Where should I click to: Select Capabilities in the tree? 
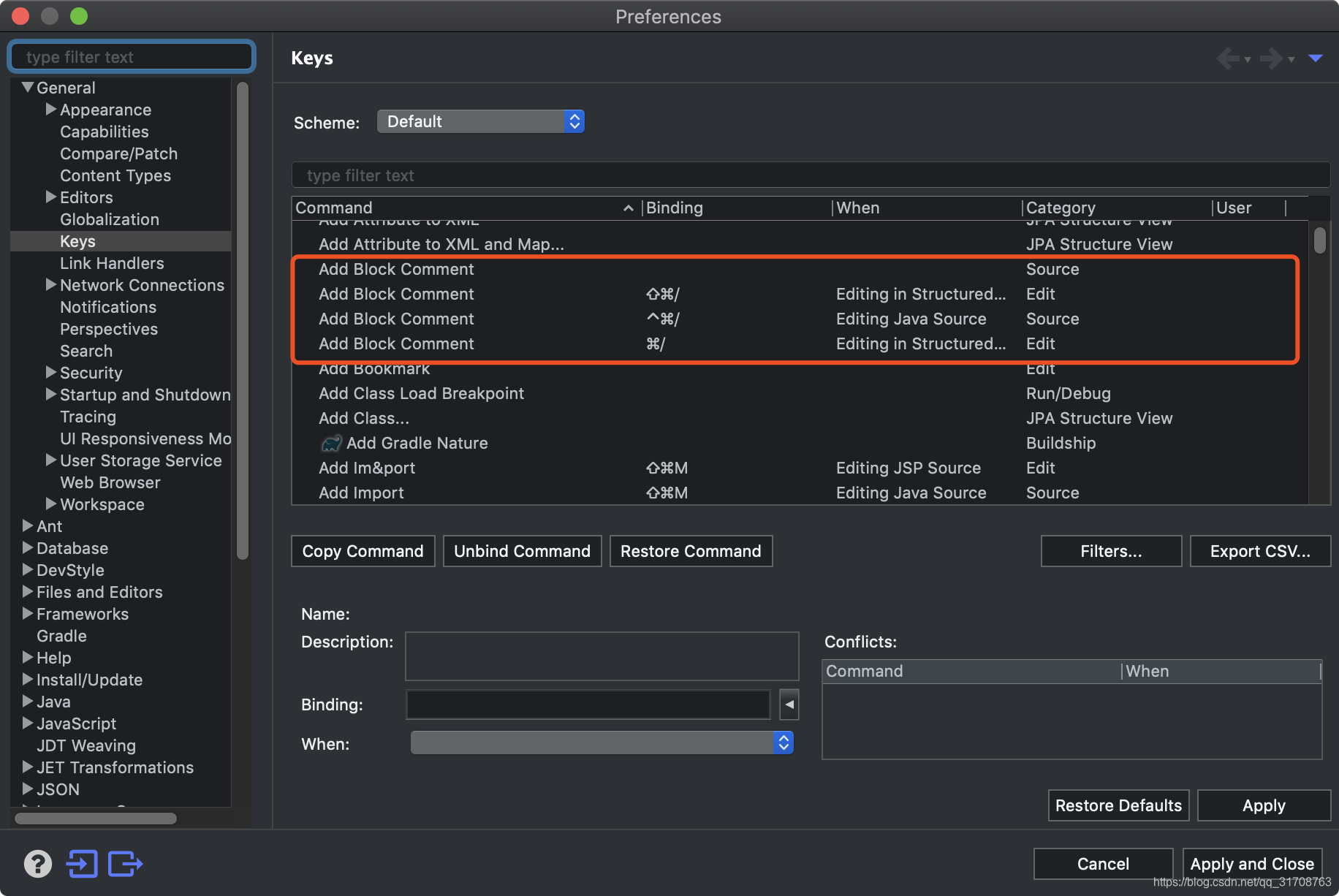(x=105, y=132)
